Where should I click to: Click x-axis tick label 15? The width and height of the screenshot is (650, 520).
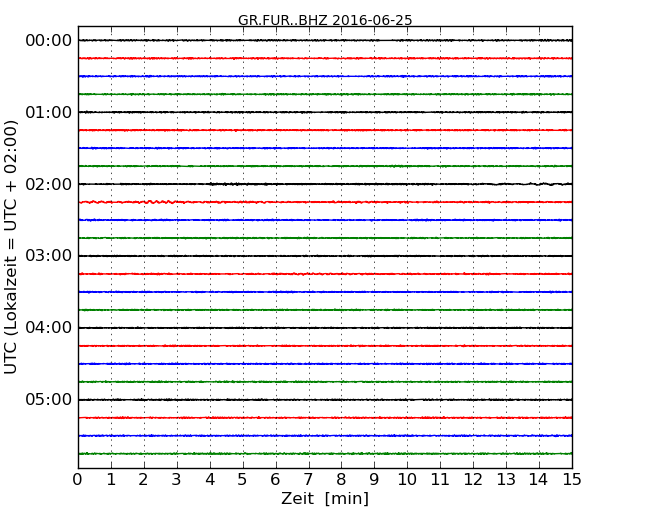[572, 479]
